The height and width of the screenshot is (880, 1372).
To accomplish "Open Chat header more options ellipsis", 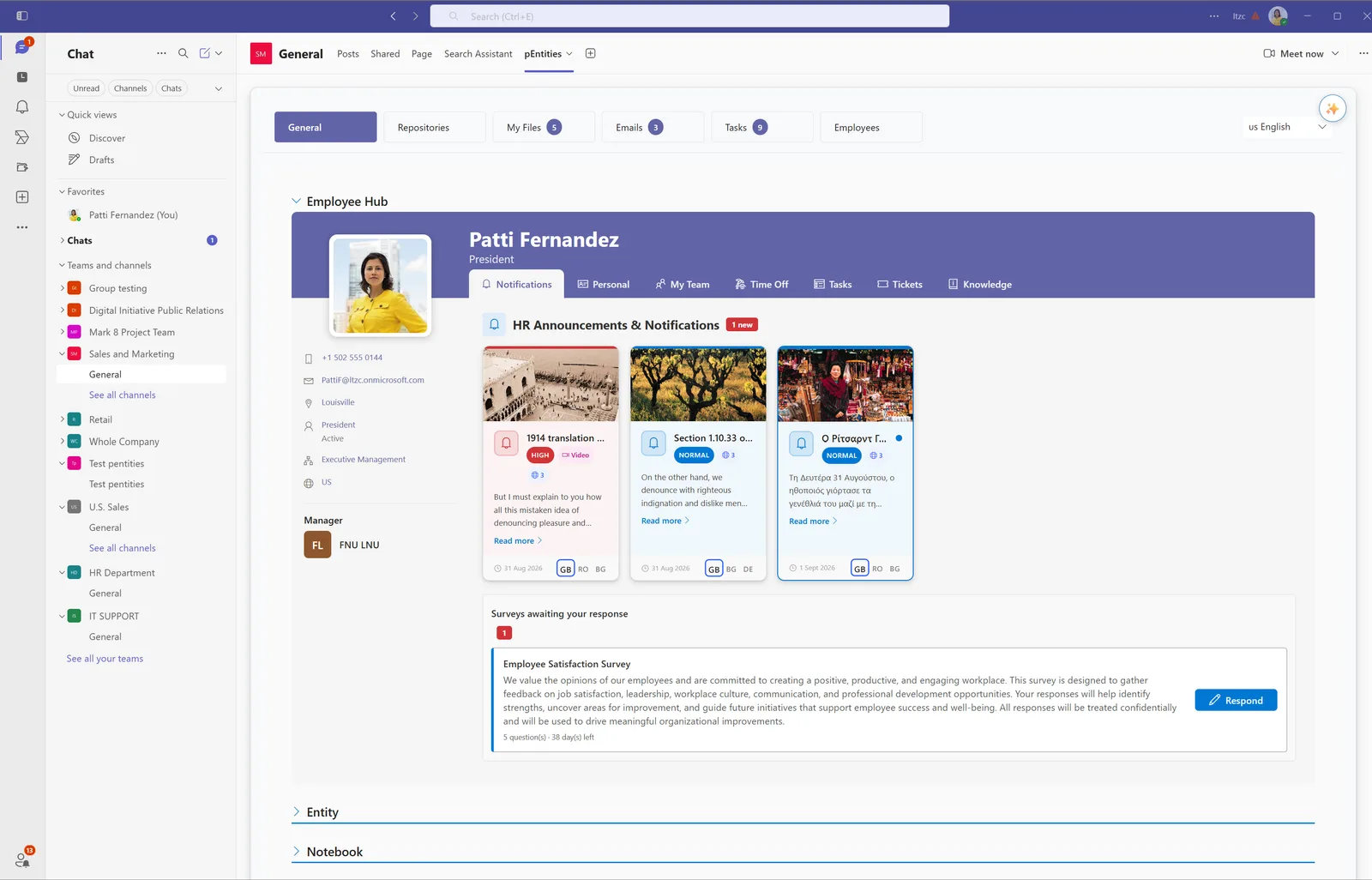I will point(161,53).
